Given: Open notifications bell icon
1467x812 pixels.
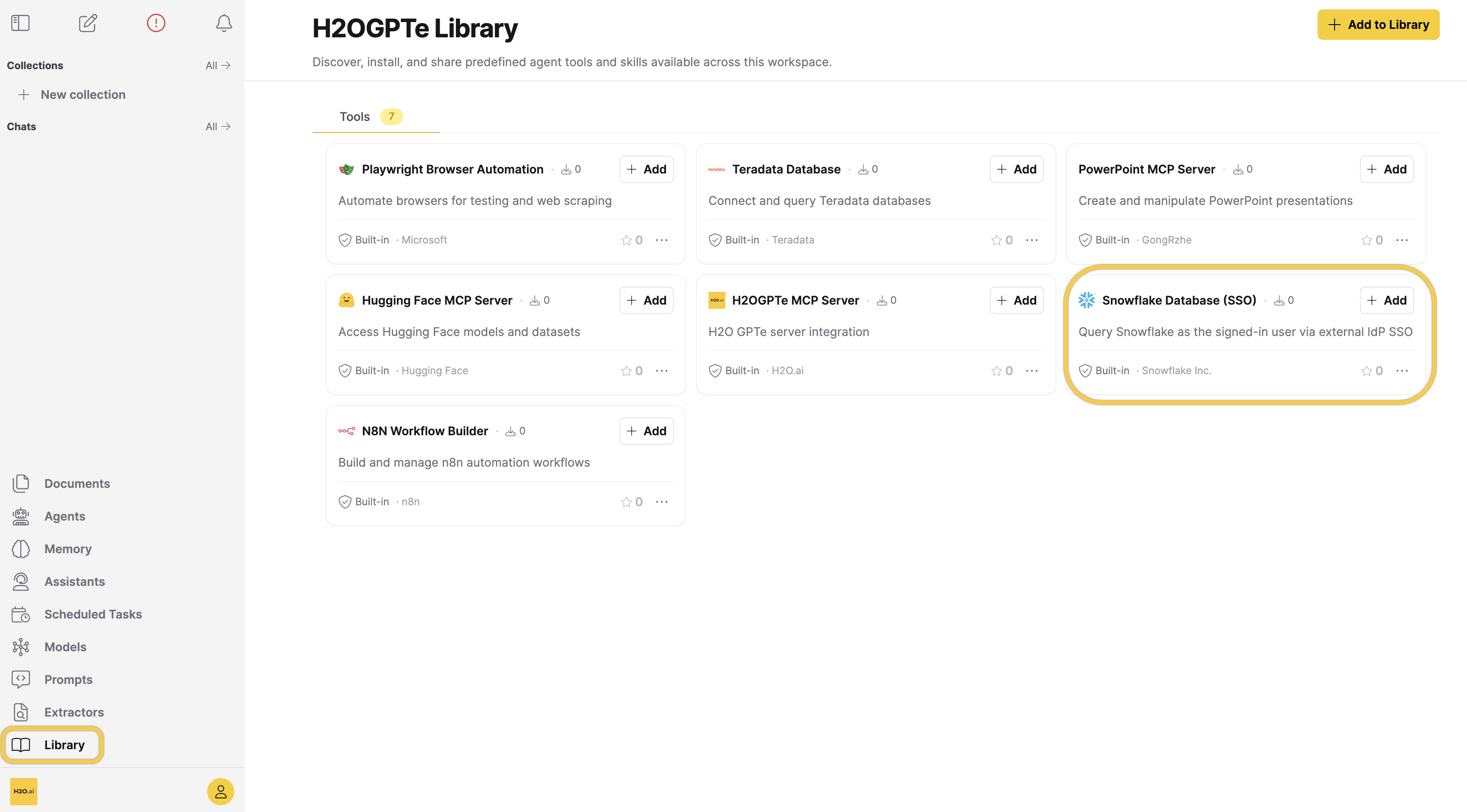Looking at the screenshot, I should click(224, 23).
